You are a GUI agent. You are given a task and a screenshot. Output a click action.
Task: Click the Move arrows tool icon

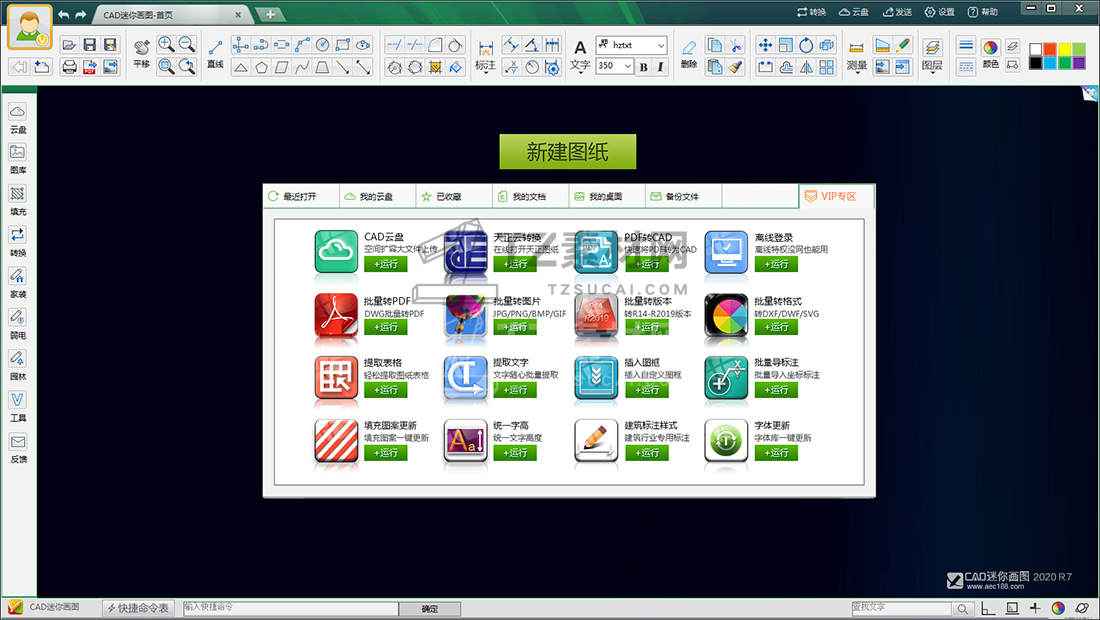[765, 45]
